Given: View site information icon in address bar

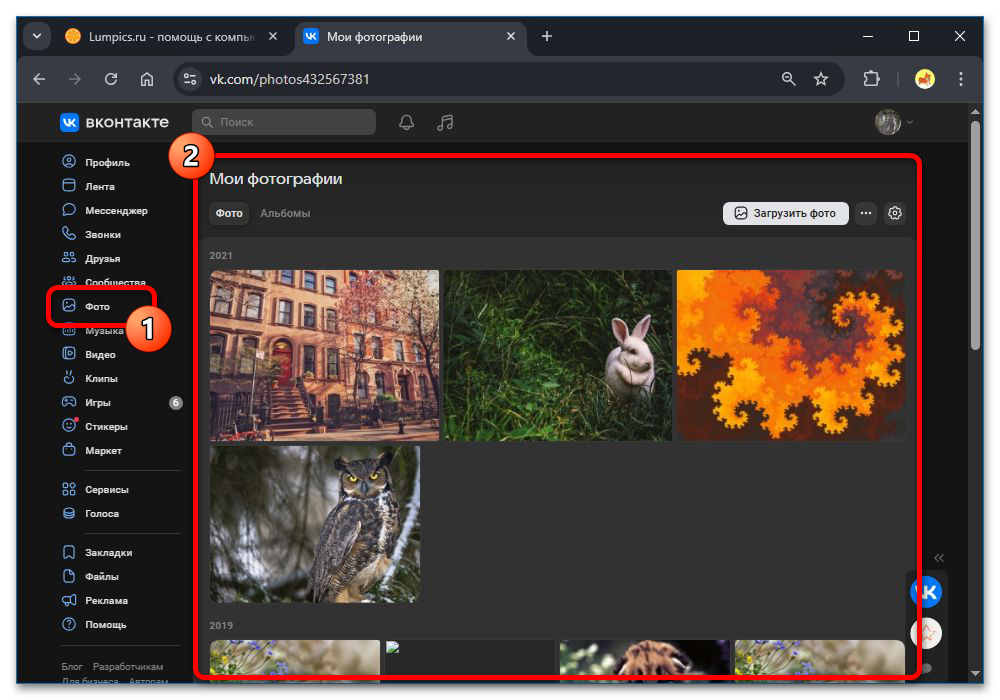Looking at the screenshot, I should [190, 79].
